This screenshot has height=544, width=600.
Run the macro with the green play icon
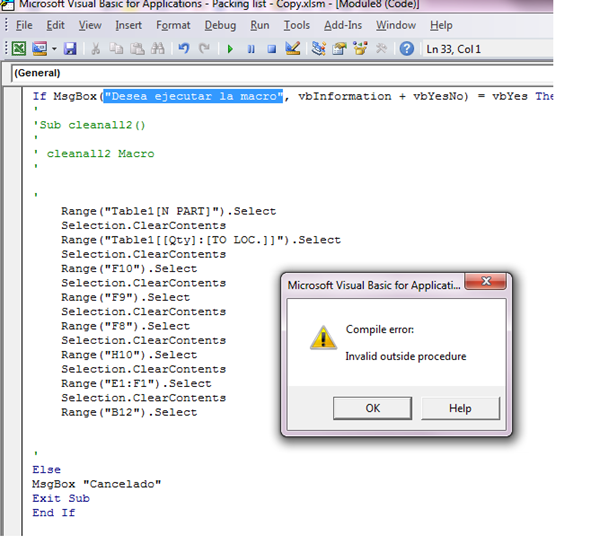[x=230, y=49]
